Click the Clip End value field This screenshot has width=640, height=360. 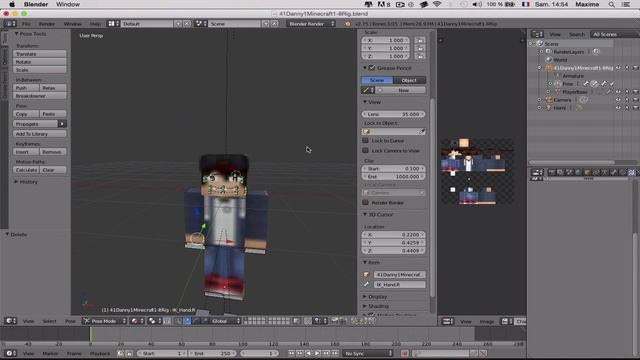[393, 177]
